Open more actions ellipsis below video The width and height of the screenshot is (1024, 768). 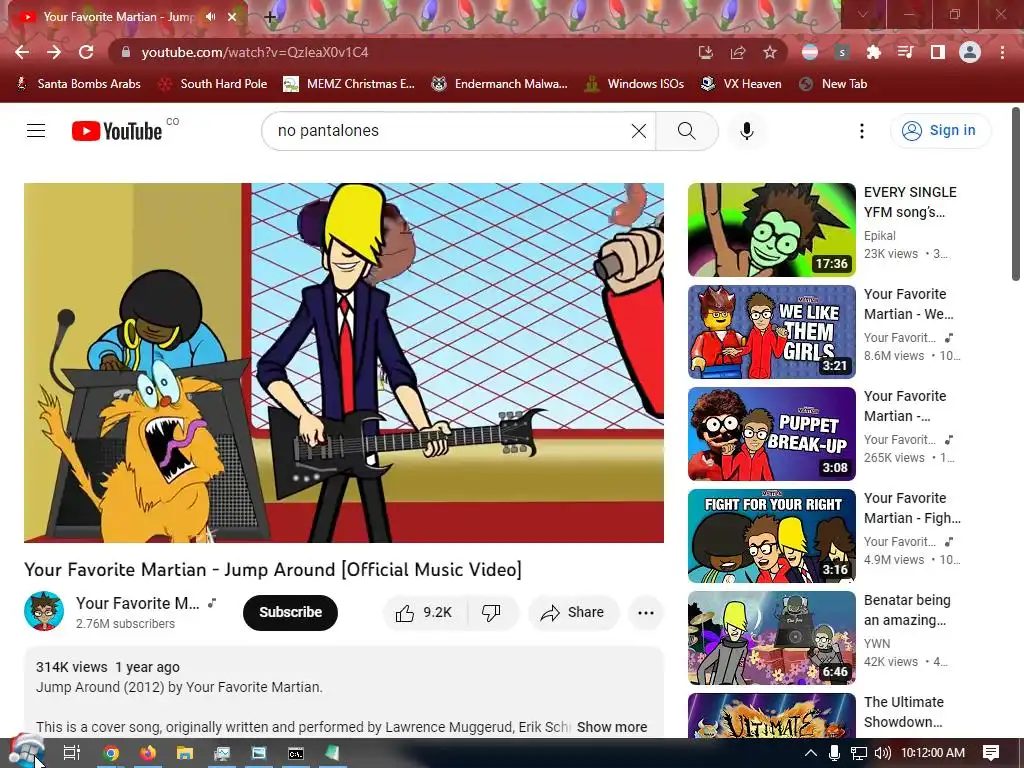point(646,613)
